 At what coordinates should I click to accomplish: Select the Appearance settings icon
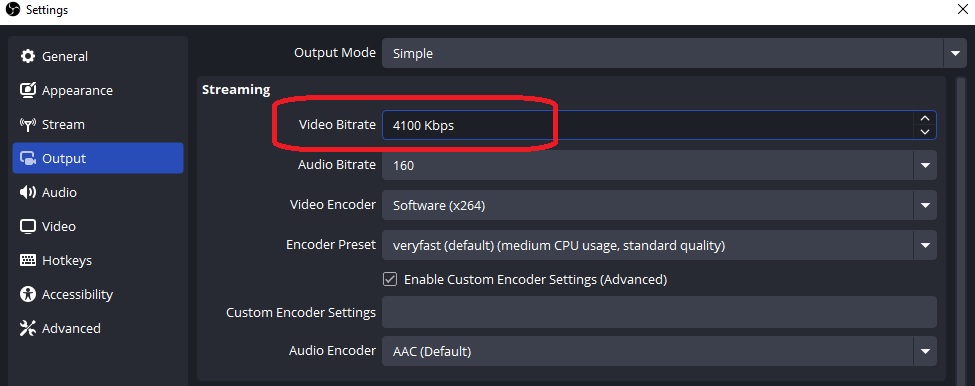pyautogui.click(x=28, y=90)
